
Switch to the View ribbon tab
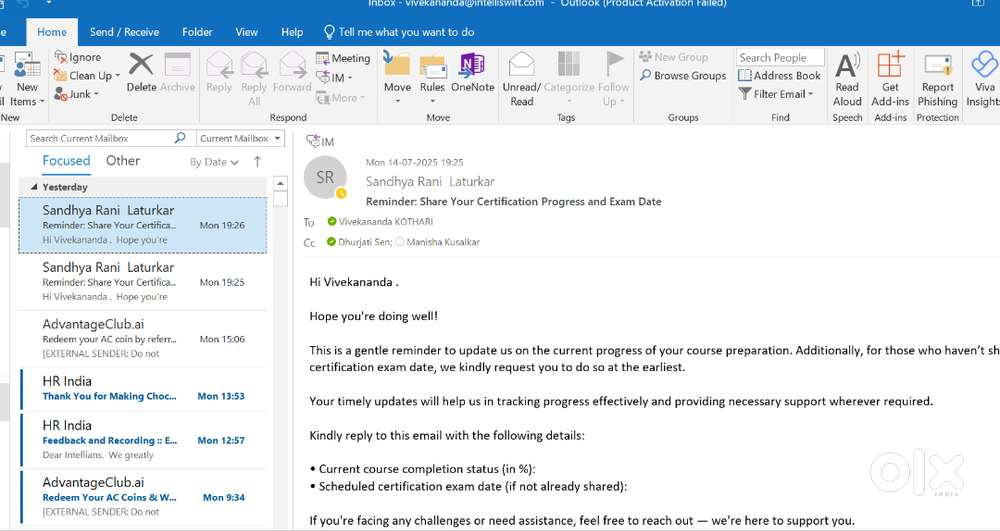[246, 32]
